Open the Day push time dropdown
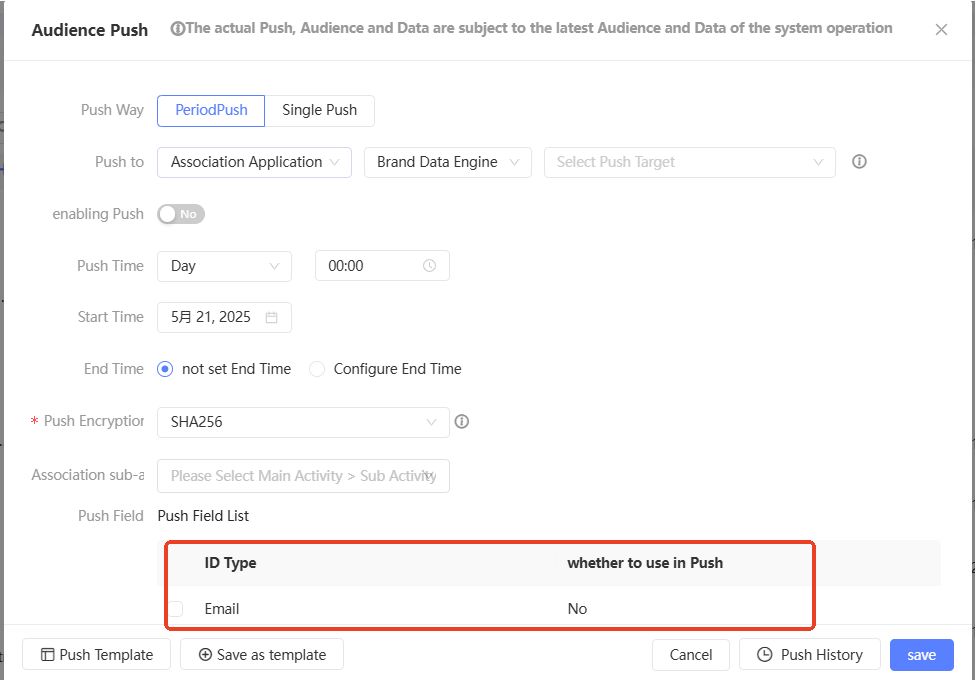 [224, 266]
